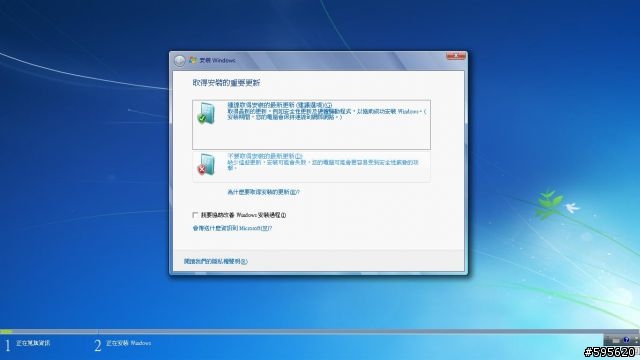Click step 1 label 正在蒐集資訊
The image size is (640, 360).
33,343
